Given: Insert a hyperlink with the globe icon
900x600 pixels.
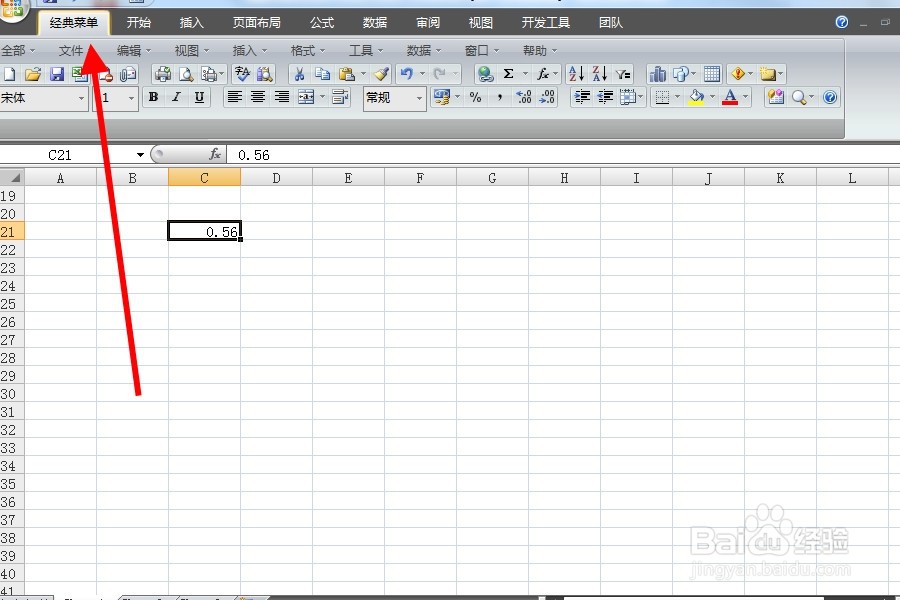Looking at the screenshot, I should pyautogui.click(x=486, y=74).
